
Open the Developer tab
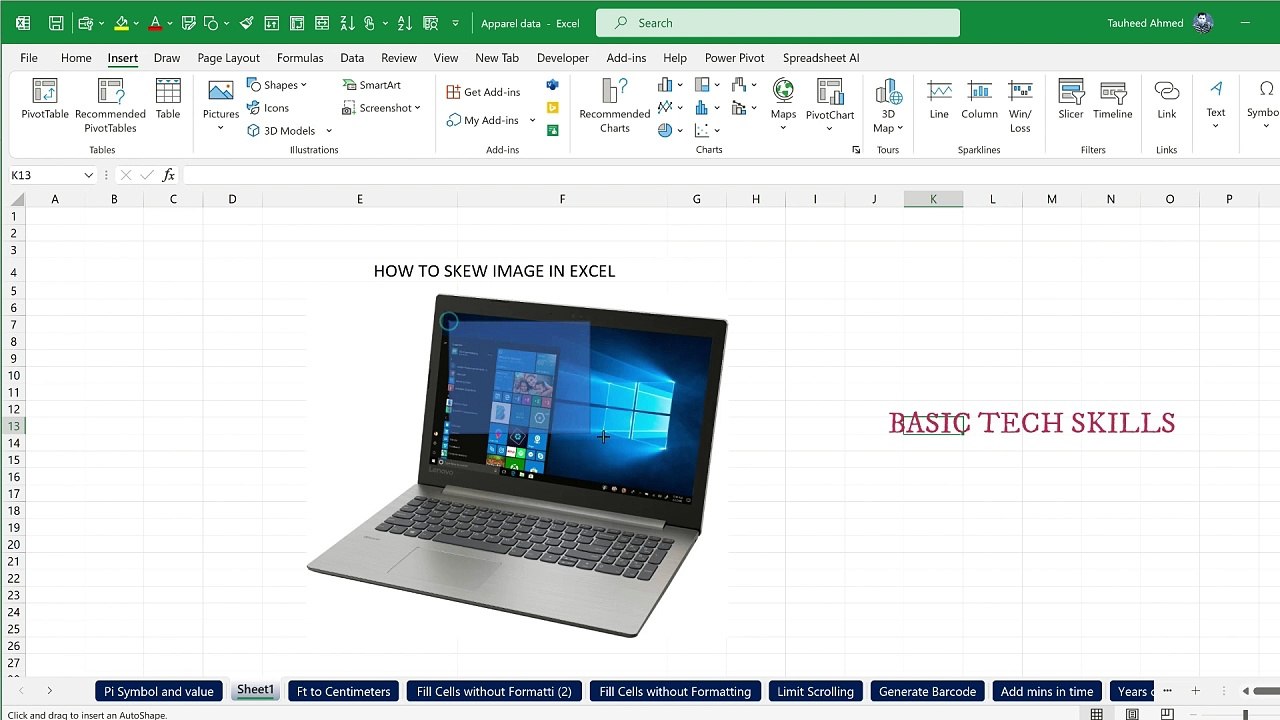tap(563, 58)
